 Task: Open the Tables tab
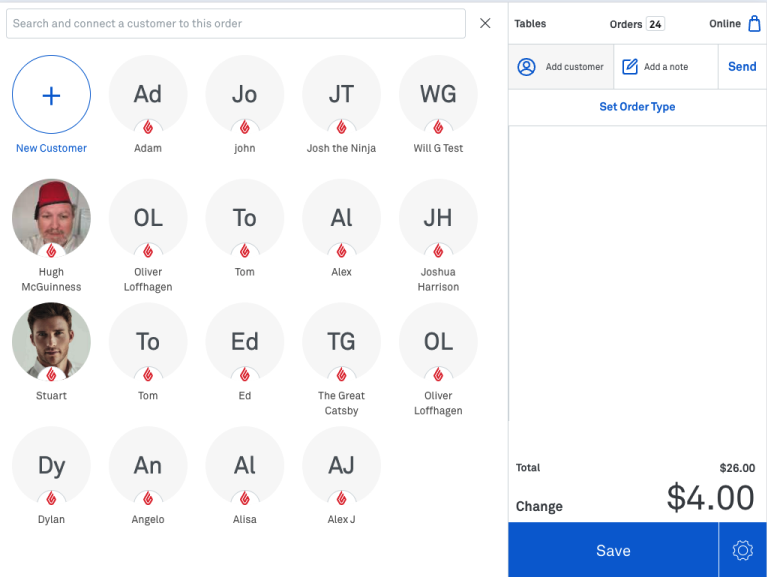click(530, 23)
